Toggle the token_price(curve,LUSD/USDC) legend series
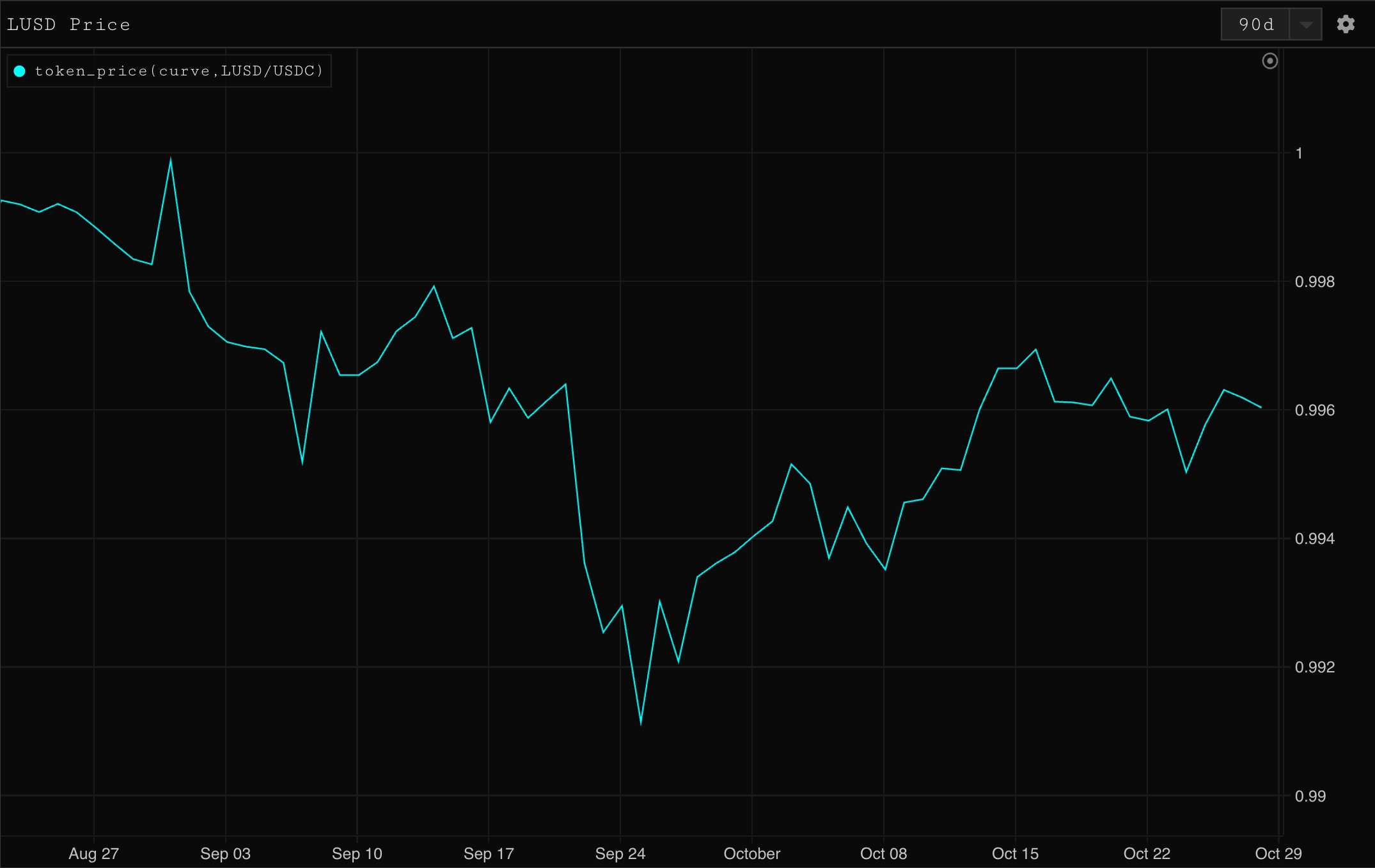The width and height of the screenshot is (1375, 868). pyautogui.click(x=179, y=71)
